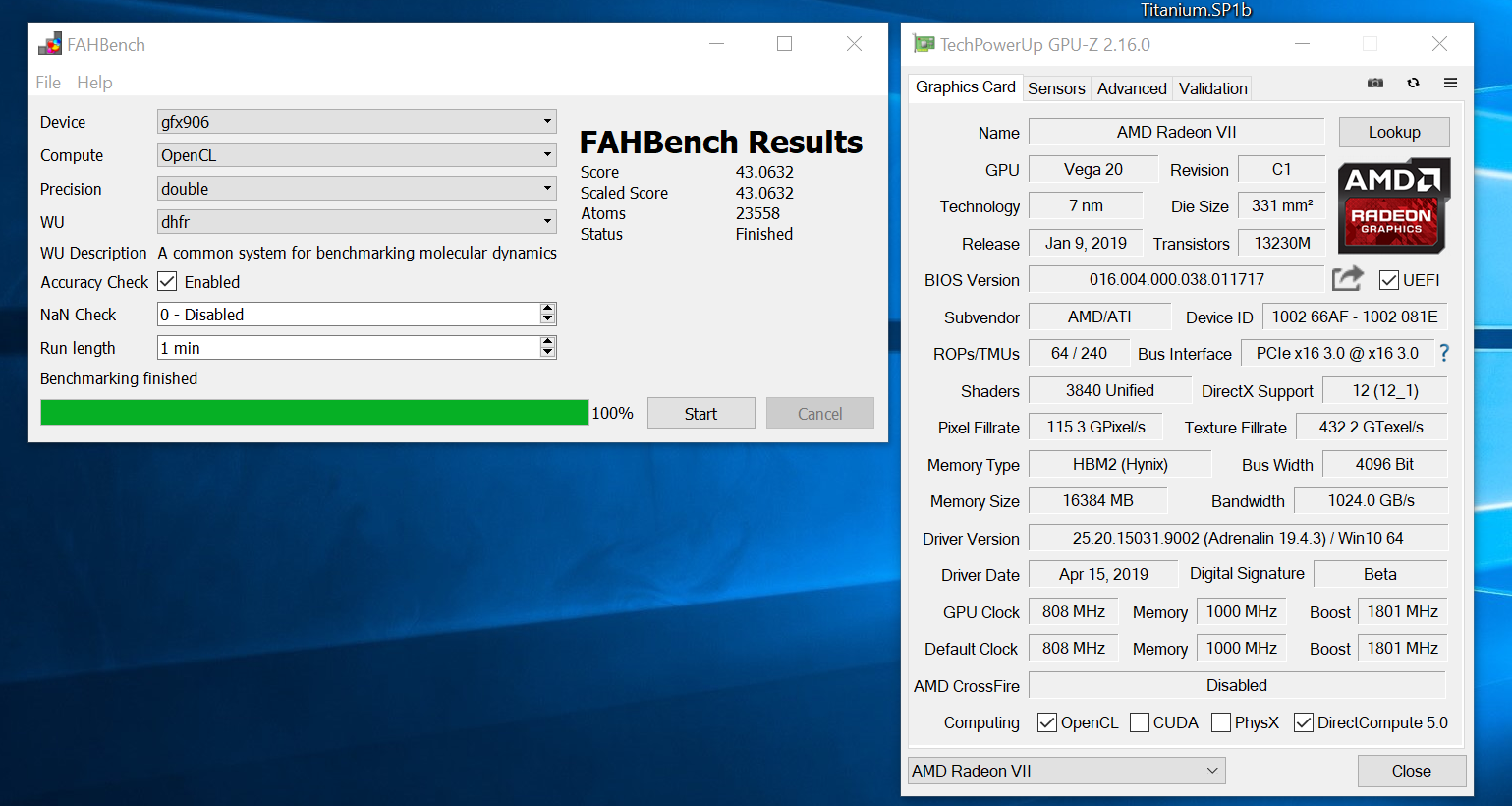1512x806 pixels.
Task: Close the FAHBench window
Action: tap(854, 44)
